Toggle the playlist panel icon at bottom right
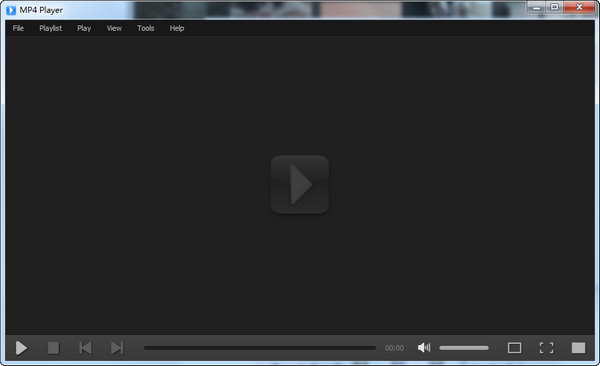 (578, 348)
